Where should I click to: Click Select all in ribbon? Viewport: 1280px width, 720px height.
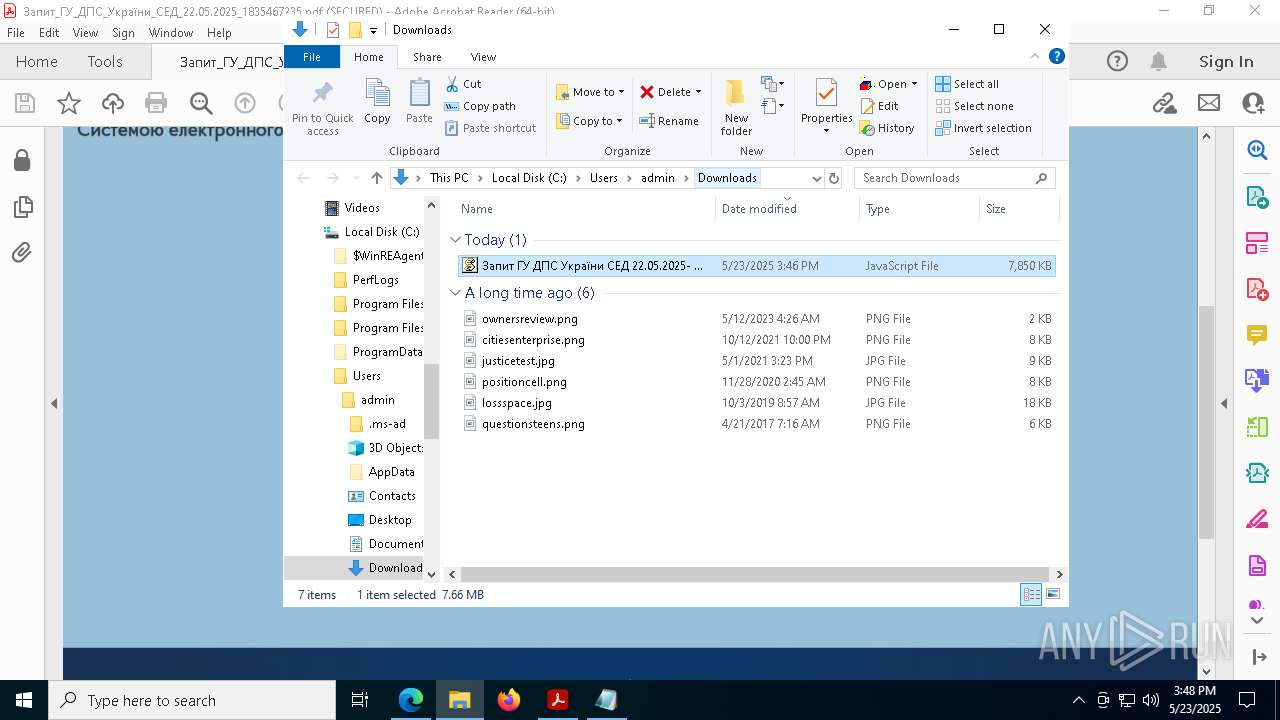[967, 84]
